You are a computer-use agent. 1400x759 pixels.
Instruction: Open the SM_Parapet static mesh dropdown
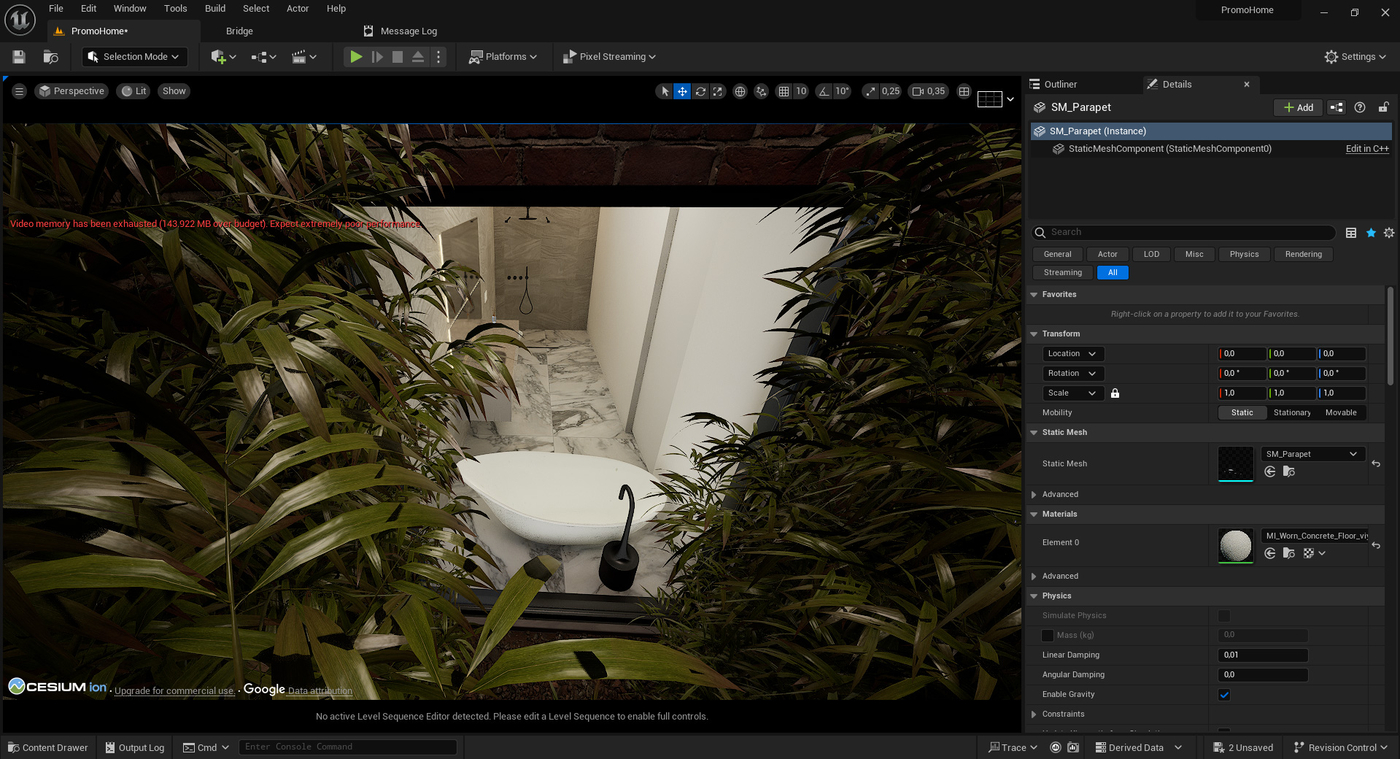coord(1312,454)
